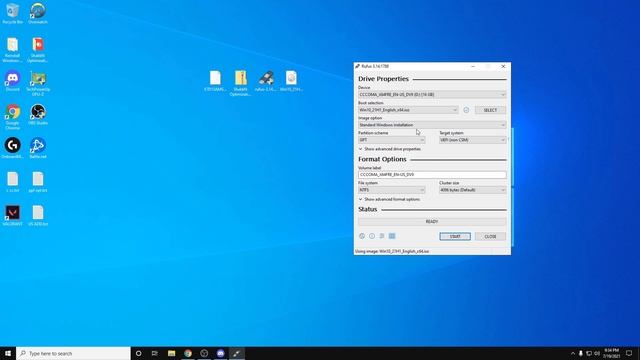
Task: Click the READY status progress bar
Action: [x=432, y=222]
